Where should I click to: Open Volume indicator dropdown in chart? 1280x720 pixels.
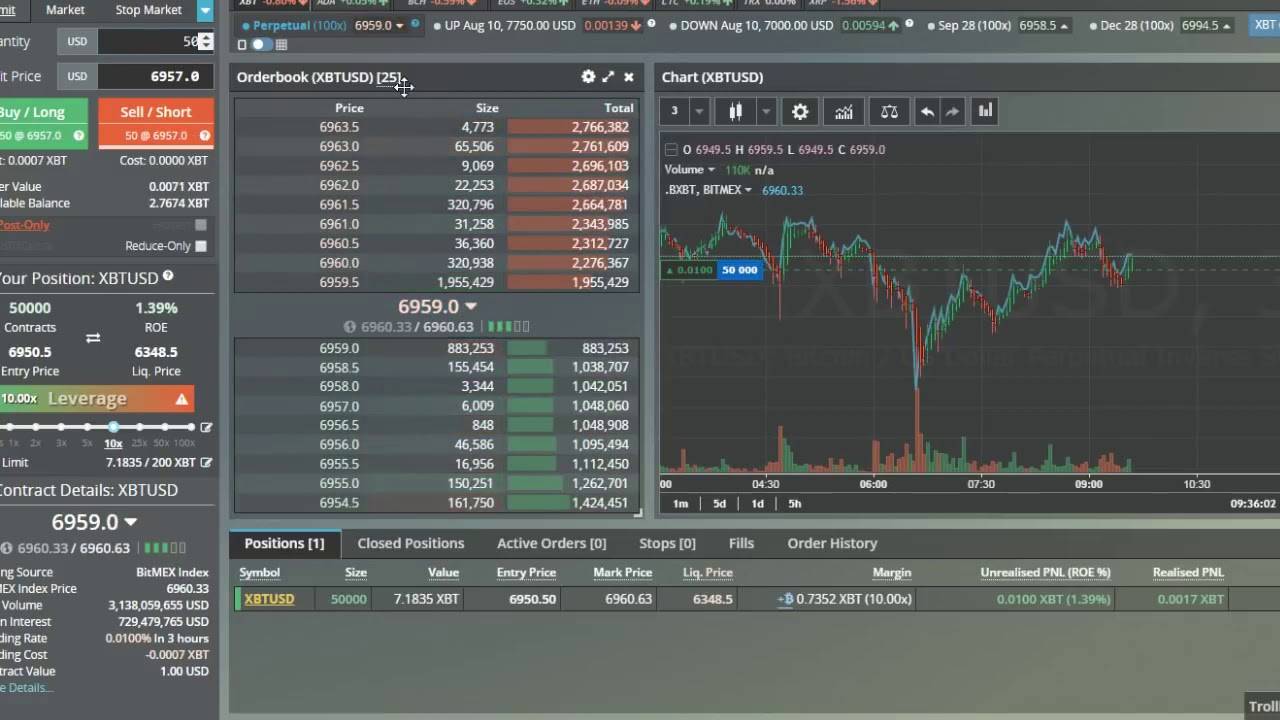click(x=711, y=170)
